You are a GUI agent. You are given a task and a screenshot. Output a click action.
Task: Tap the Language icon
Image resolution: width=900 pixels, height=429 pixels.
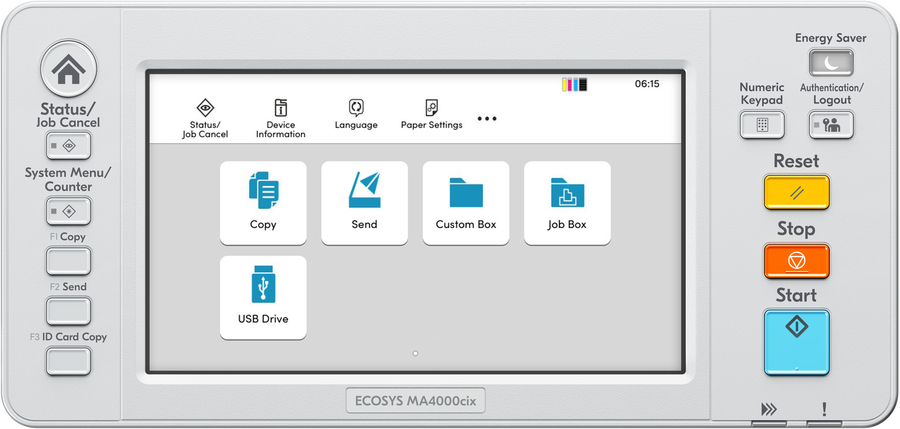356,114
